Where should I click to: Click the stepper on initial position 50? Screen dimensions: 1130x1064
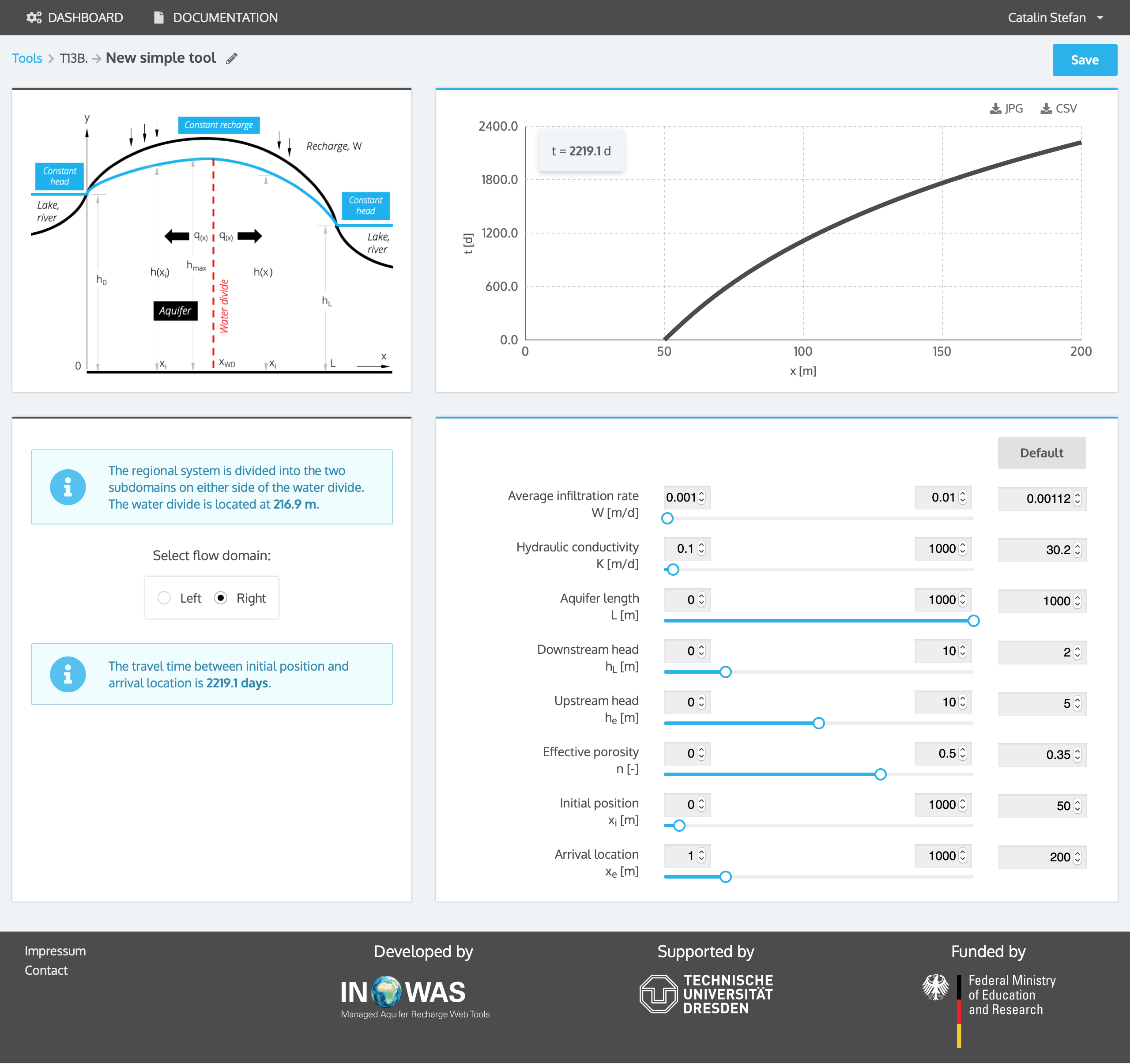pyautogui.click(x=1077, y=805)
